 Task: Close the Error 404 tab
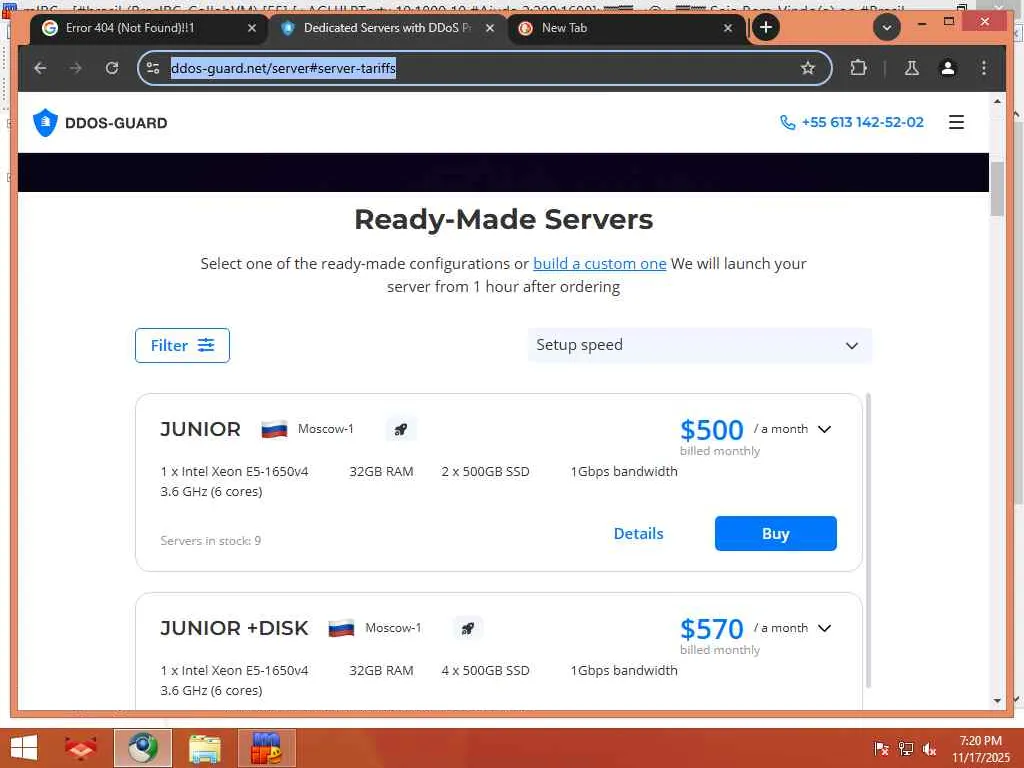coord(252,28)
